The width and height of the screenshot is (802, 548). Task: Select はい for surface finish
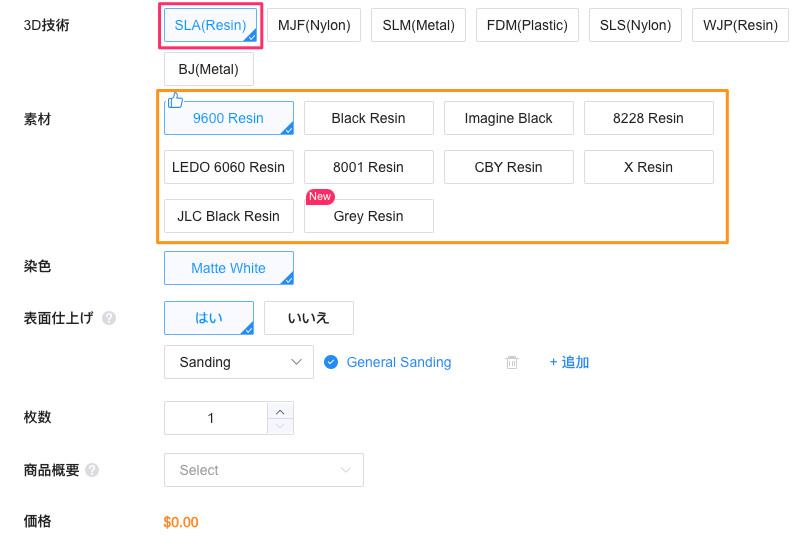(208, 318)
